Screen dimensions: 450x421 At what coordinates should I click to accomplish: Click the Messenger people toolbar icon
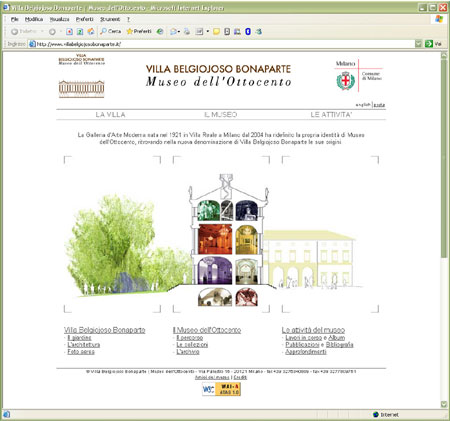pyautogui.click(x=237, y=32)
